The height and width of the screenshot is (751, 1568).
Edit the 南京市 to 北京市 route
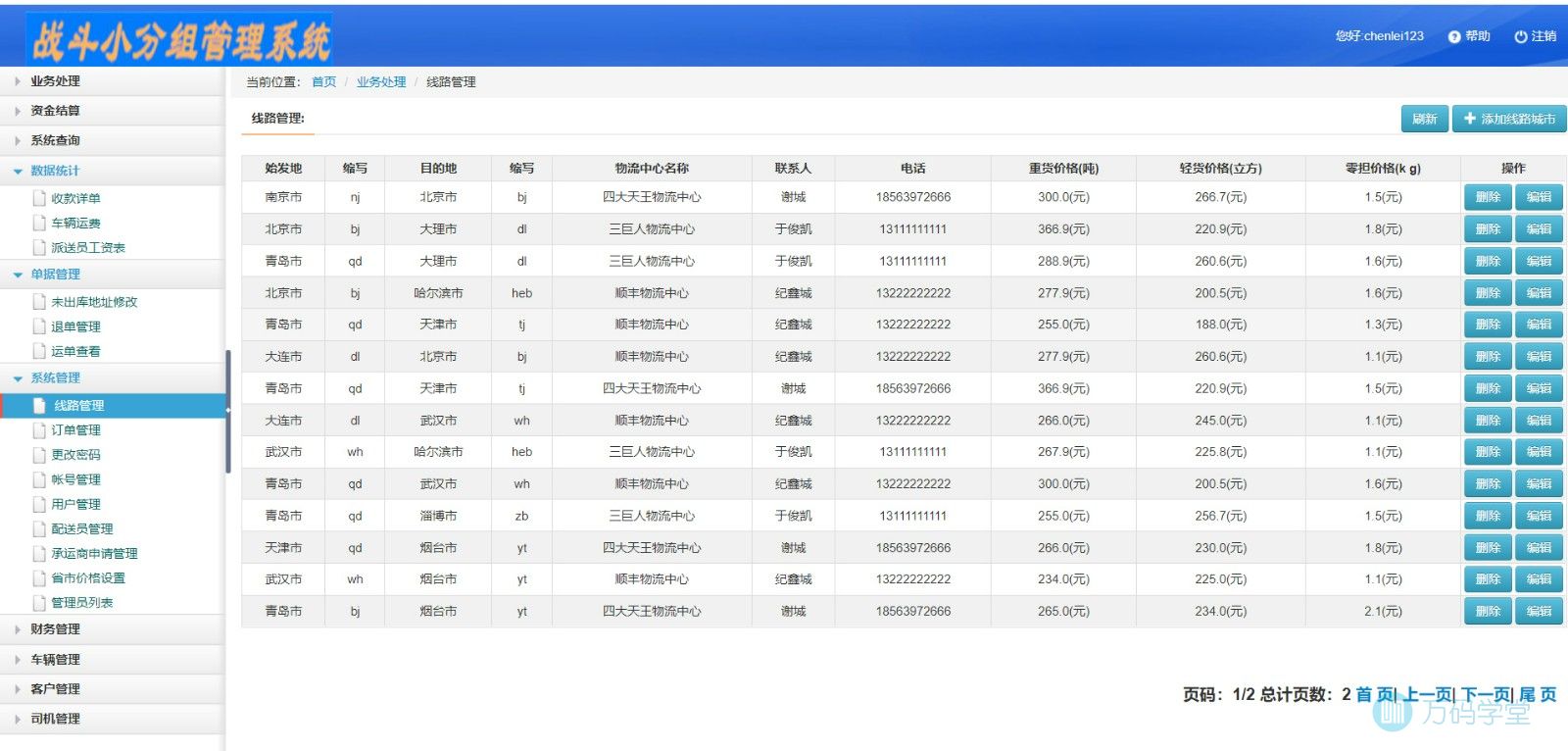[x=1539, y=197]
